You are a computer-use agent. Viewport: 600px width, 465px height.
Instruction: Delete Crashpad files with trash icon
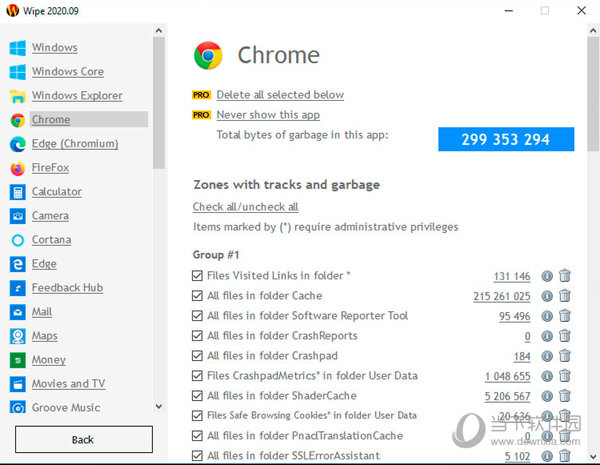[x=565, y=356]
